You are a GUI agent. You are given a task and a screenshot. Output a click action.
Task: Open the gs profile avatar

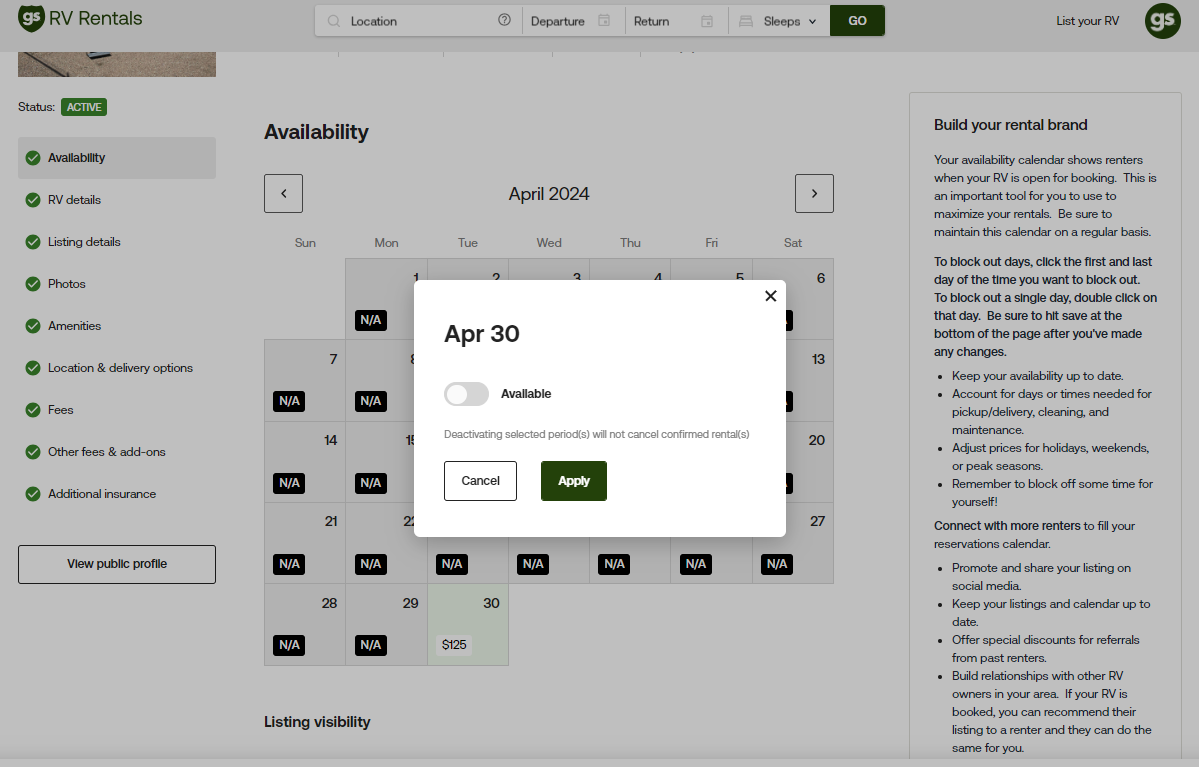click(1162, 21)
